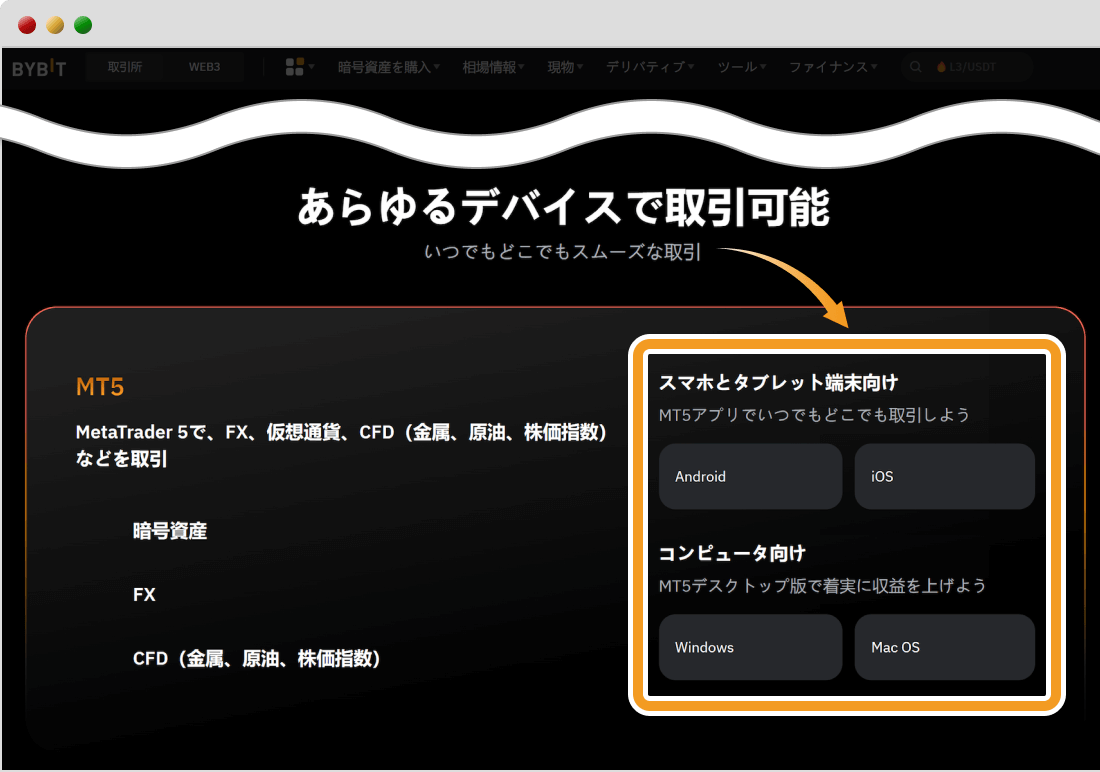Expand the 暗号資産を購入 menu
This screenshot has height=772, width=1100.
coord(389,67)
